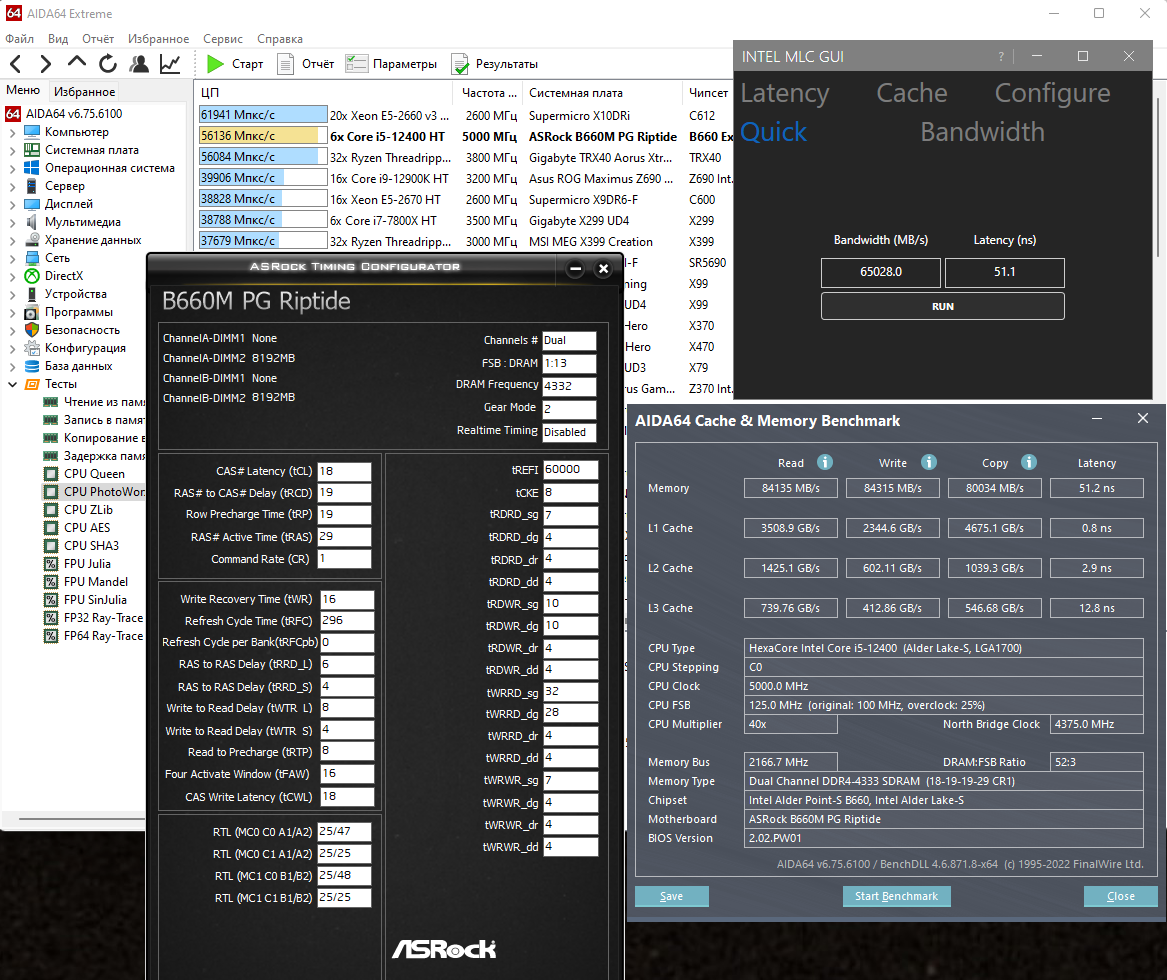Open the Отчёт report toolbar button
1167x980 pixels.
coord(306,64)
